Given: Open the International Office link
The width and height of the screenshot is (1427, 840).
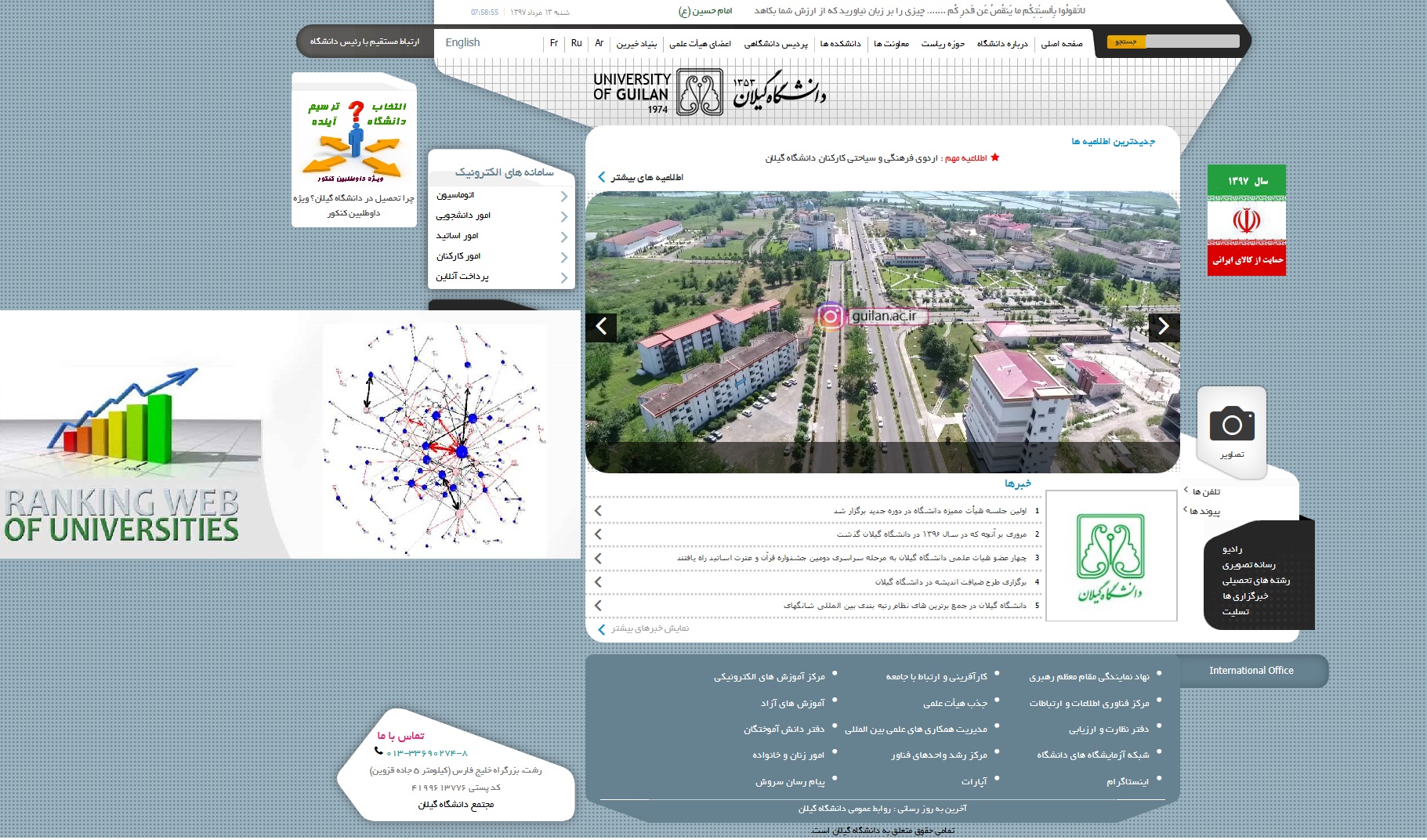Looking at the screenshot, I should (1251, 671).
